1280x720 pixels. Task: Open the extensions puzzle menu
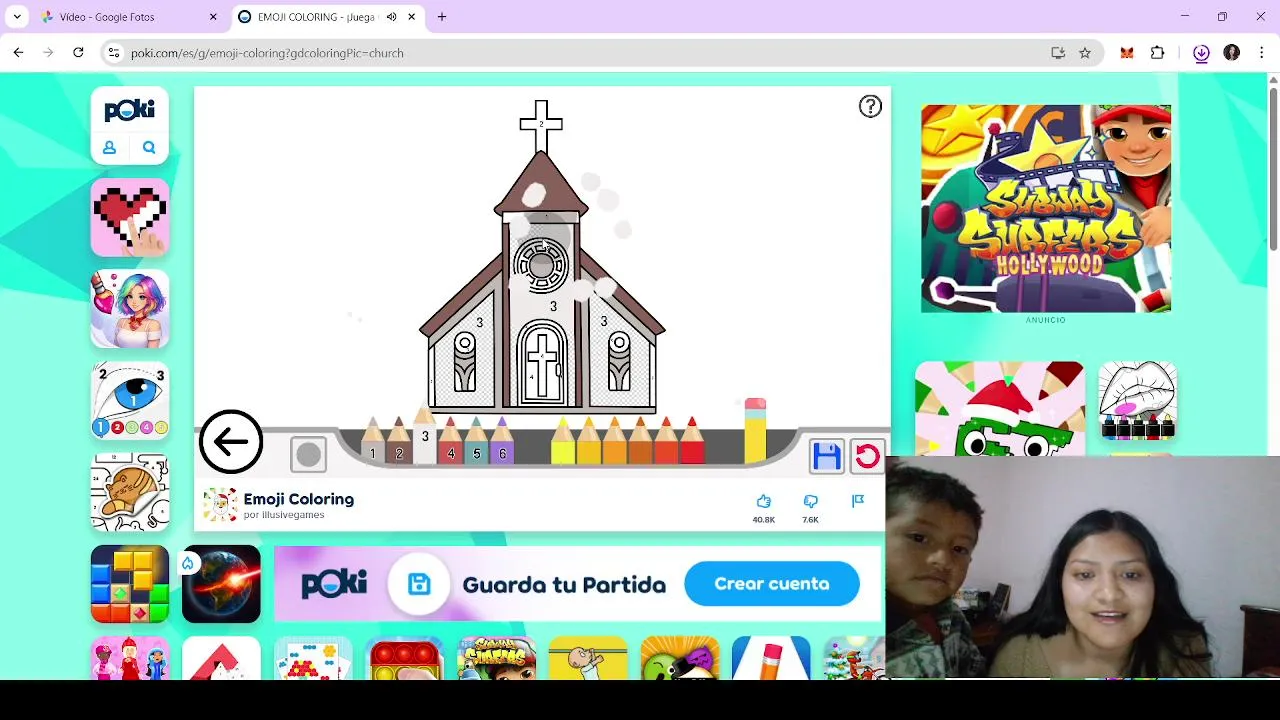point(1158,53)
